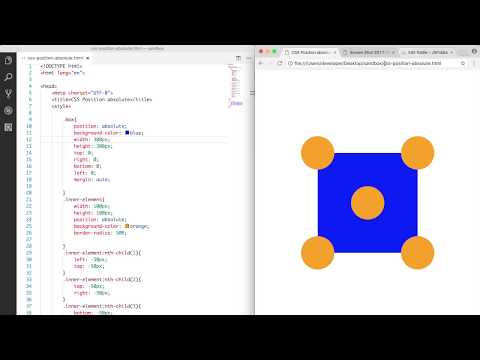This screenshot has width=480, height=360.
Task: Open the Debug view icon
Action: coord(8,110)
